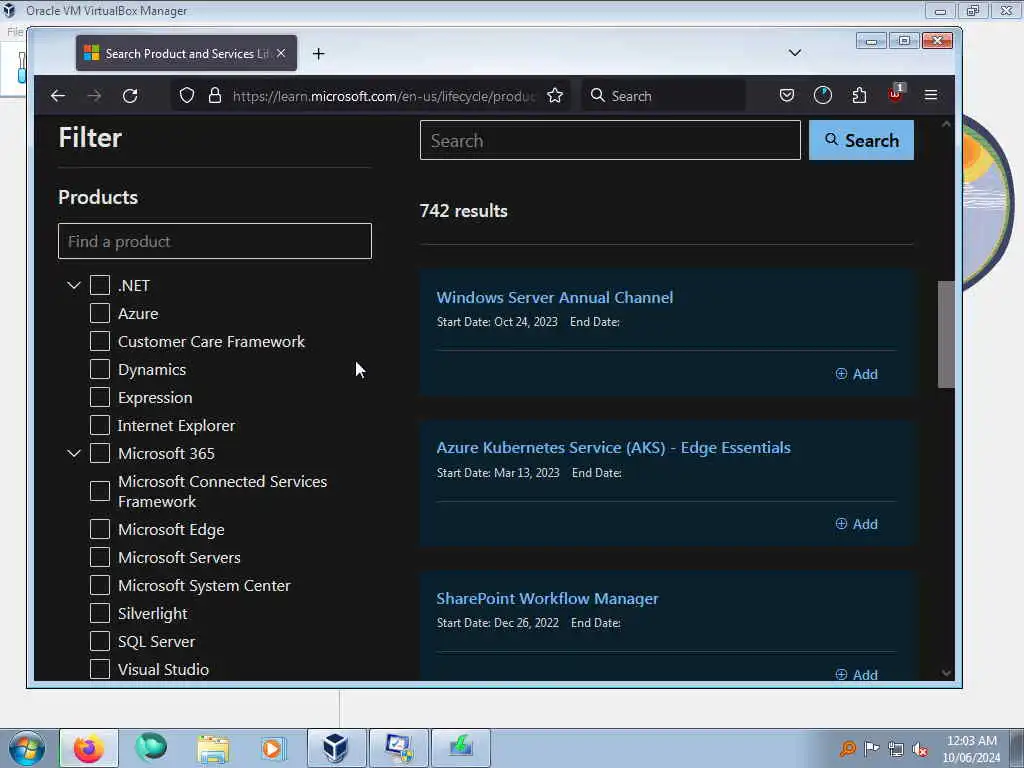Reload the page with the refresh icon
This screenshot has width=1024, height=768.
[130, 96]
